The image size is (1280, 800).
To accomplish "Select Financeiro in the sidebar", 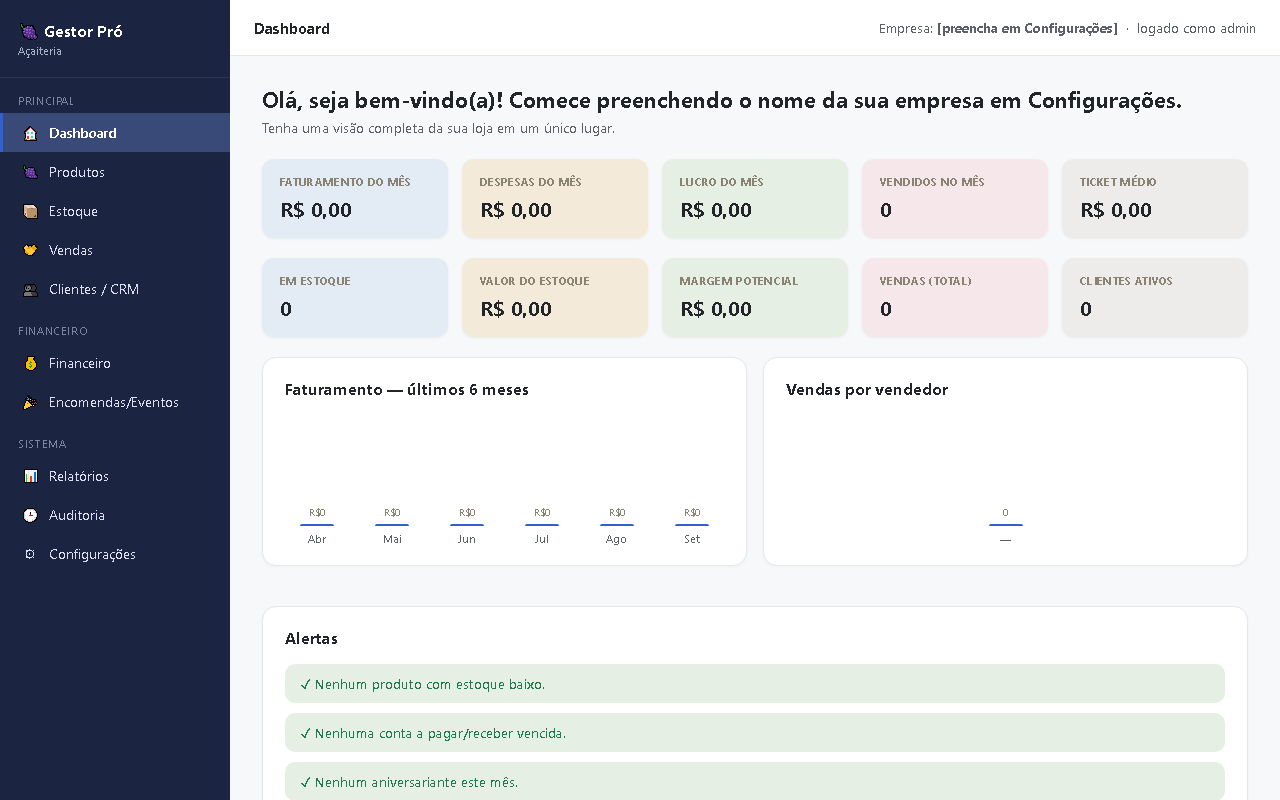I will (x=115, y=363).
